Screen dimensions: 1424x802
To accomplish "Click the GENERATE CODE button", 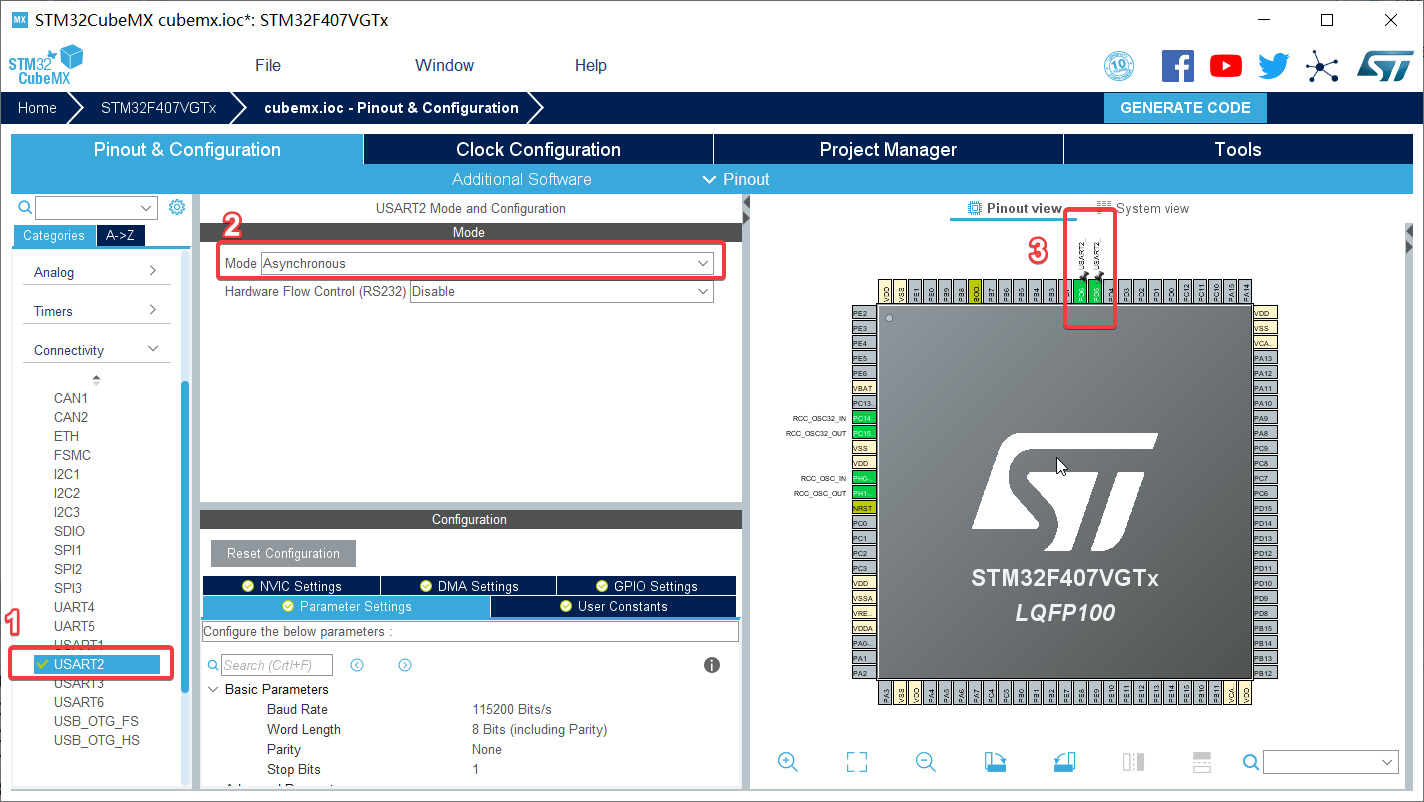I will 1184,107.
